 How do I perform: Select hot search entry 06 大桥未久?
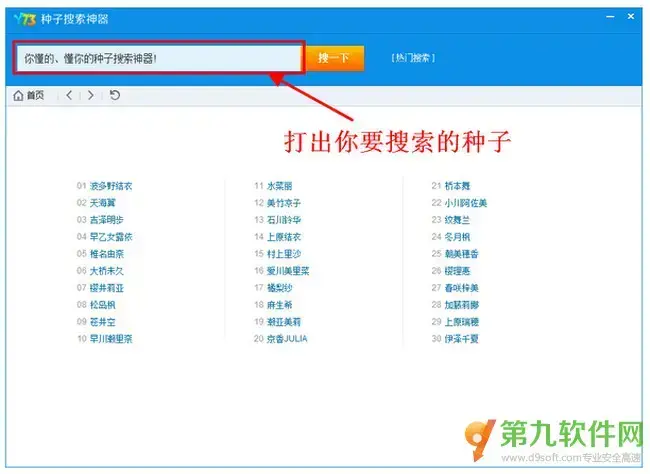(107, 271)
